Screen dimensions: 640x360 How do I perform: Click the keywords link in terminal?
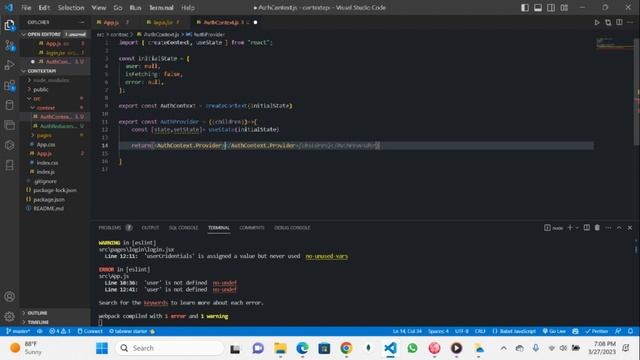click(x=156, y=303)
